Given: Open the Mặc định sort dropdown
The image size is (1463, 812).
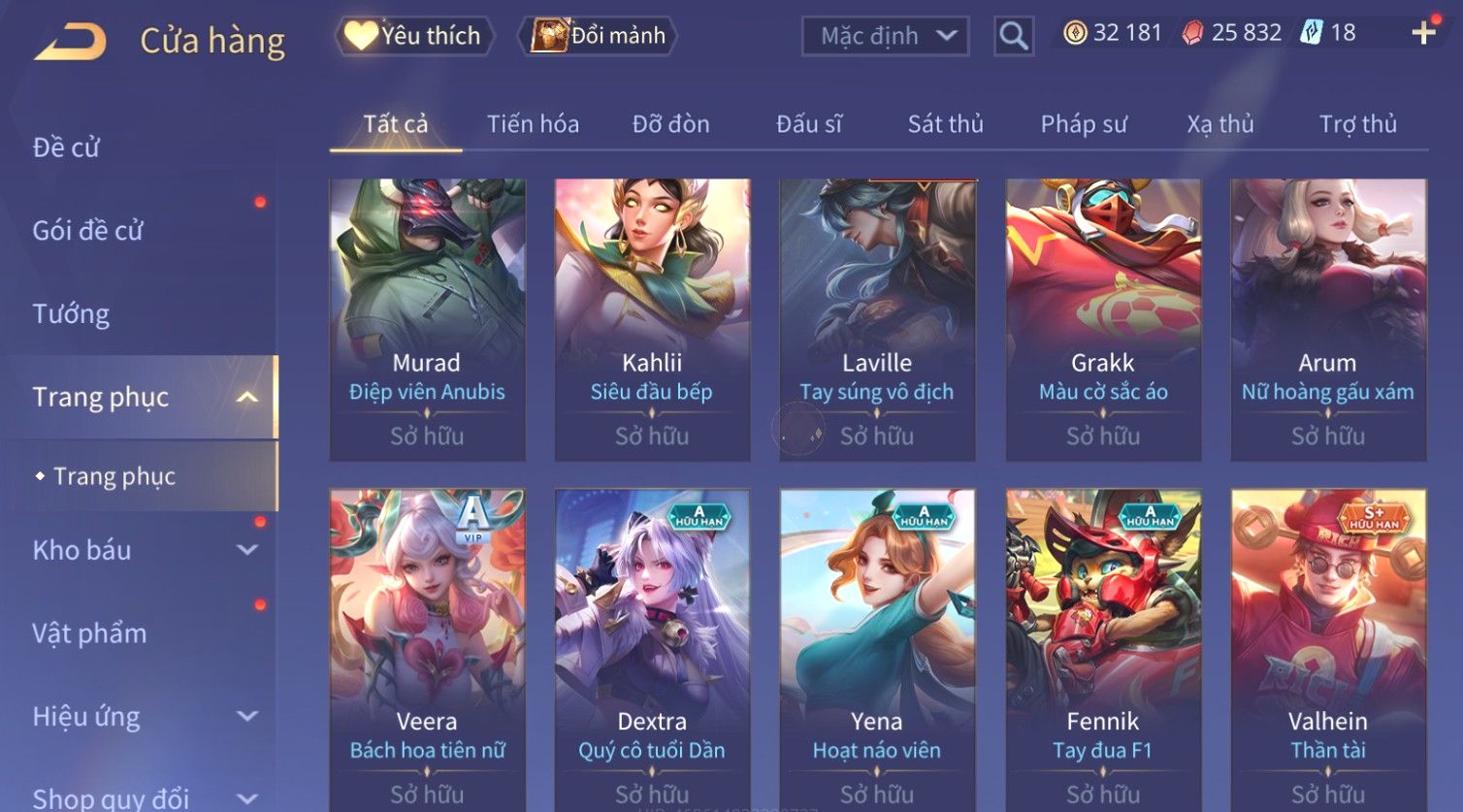Looking at the screenshot, I should click(886, 37).
